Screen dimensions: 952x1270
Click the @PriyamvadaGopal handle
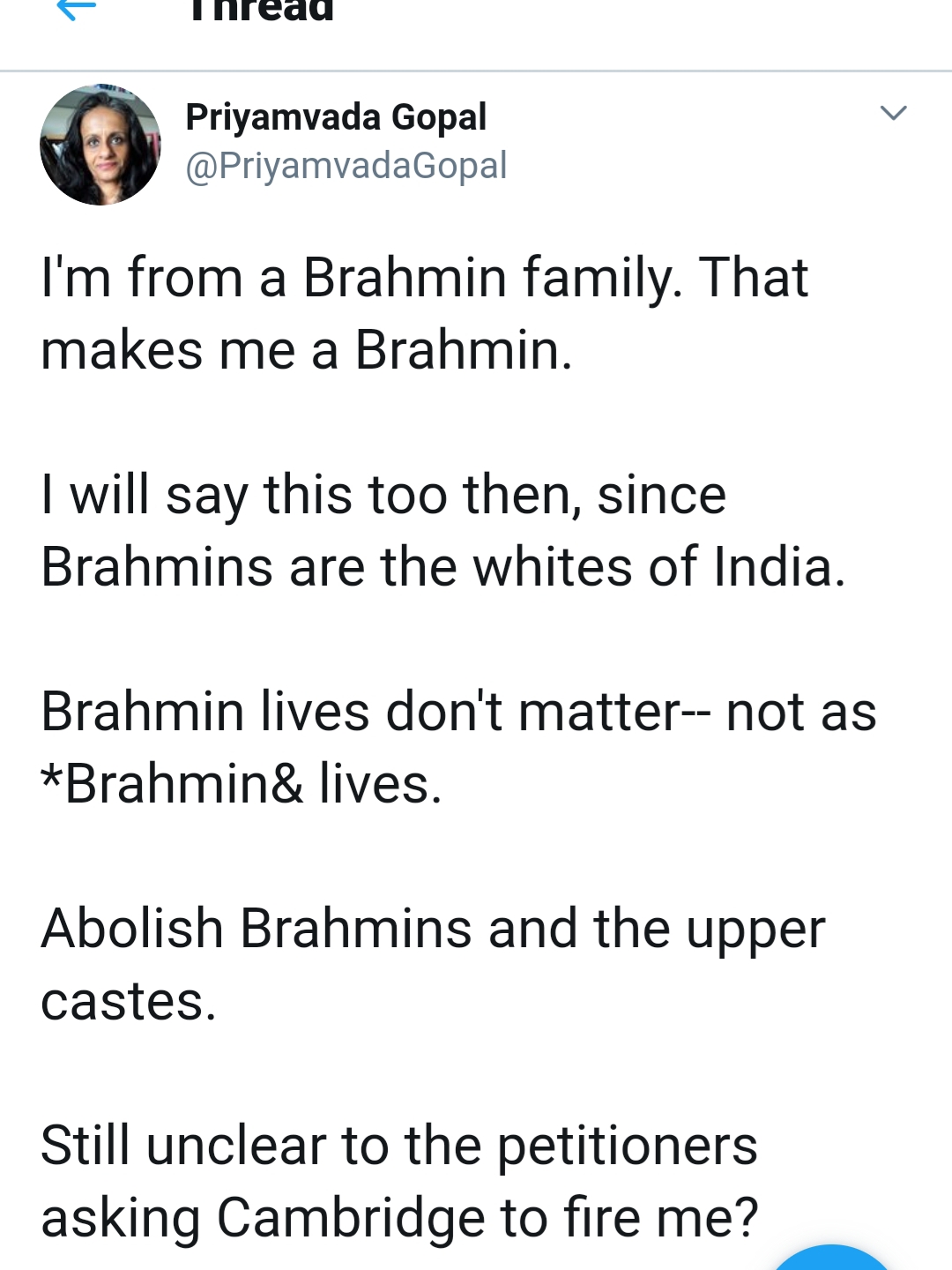click(346, 166)
